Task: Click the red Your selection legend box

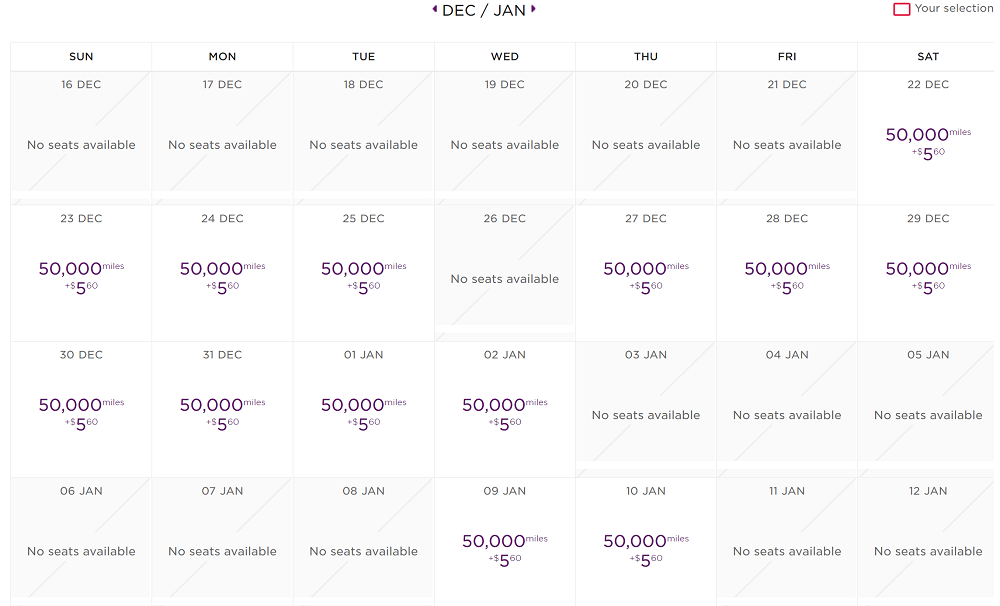Action: point(901,9)
